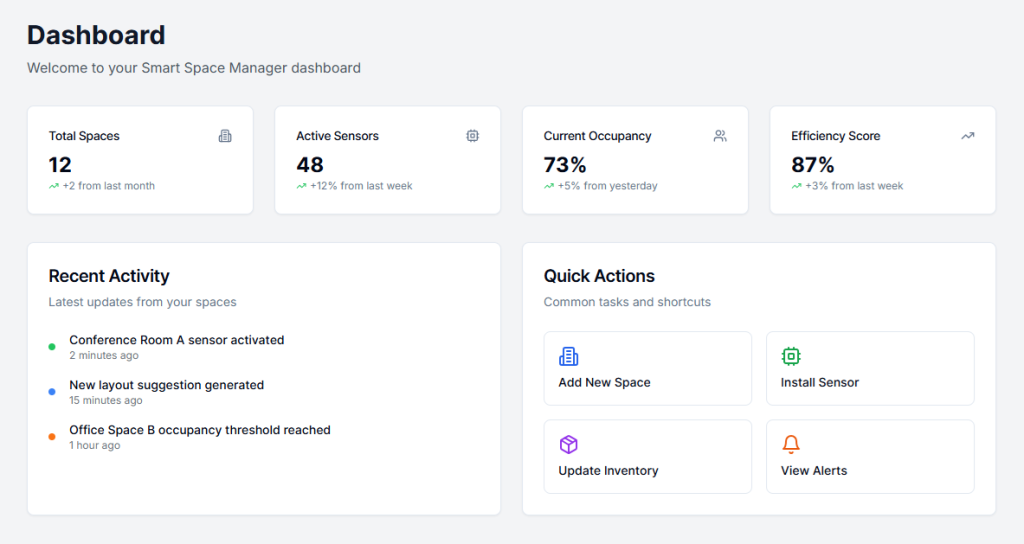This screenshot has width=1024, height=544.
Task: Click the green trend arrow beside '+5% from yesterday'
Action: (x=549, y=186)
